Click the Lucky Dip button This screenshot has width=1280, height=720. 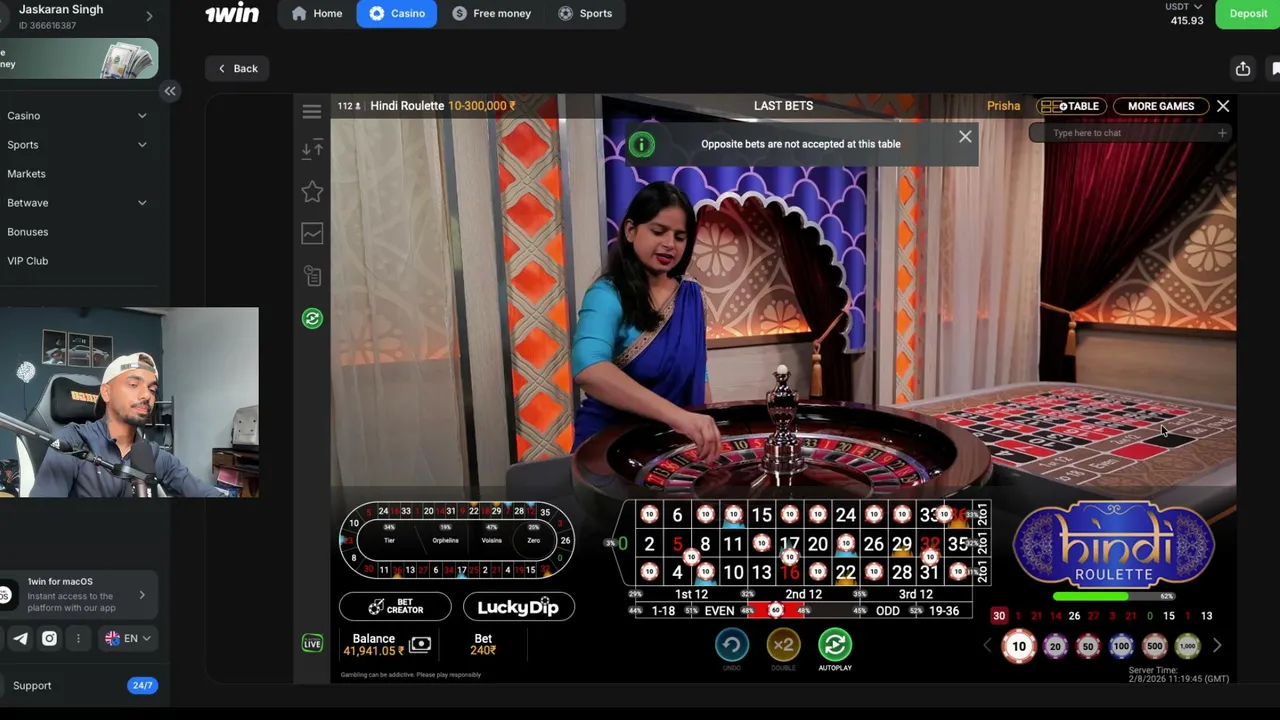518,607
